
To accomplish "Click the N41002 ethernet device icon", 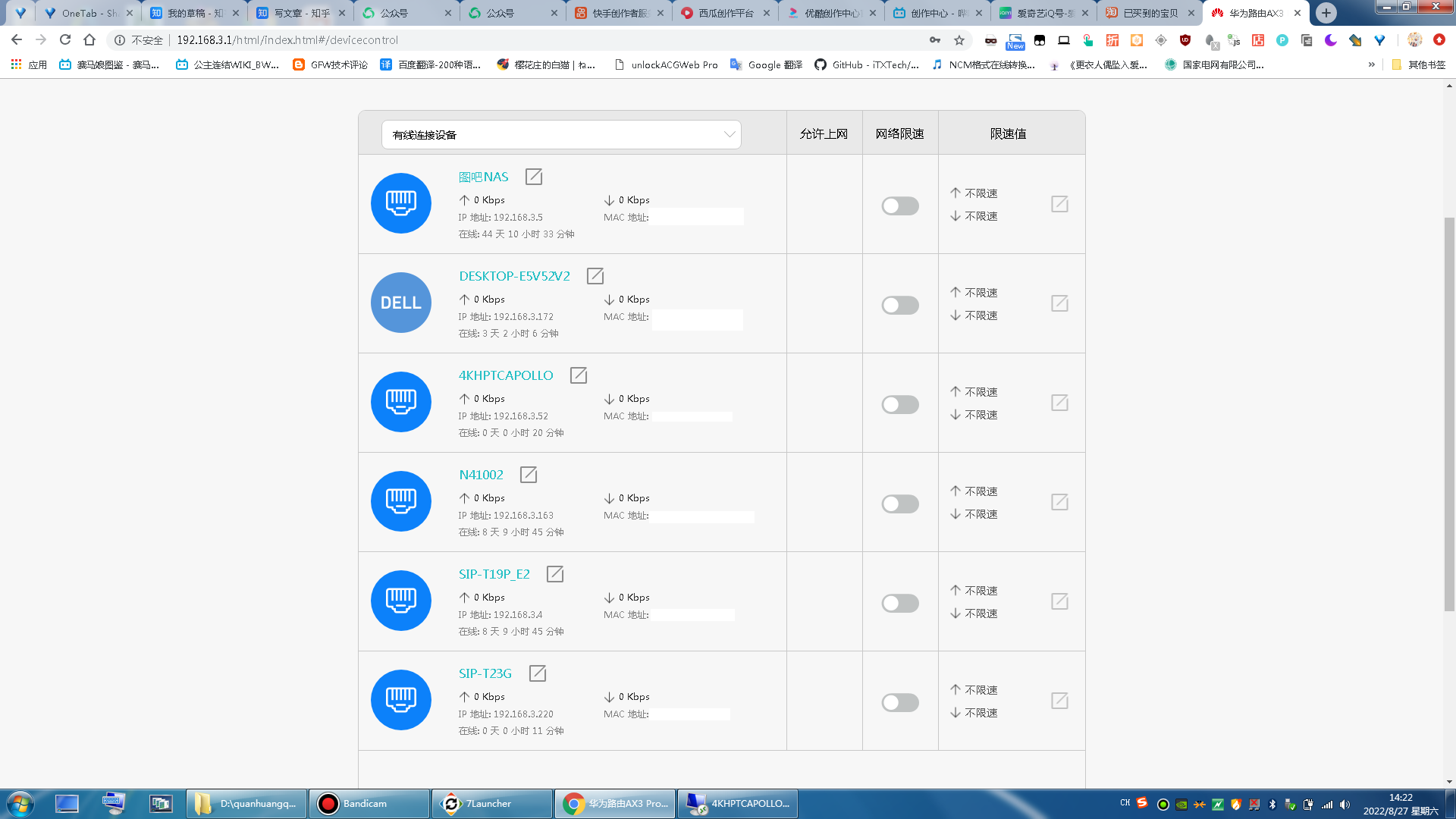I will (x=401, y=501).
